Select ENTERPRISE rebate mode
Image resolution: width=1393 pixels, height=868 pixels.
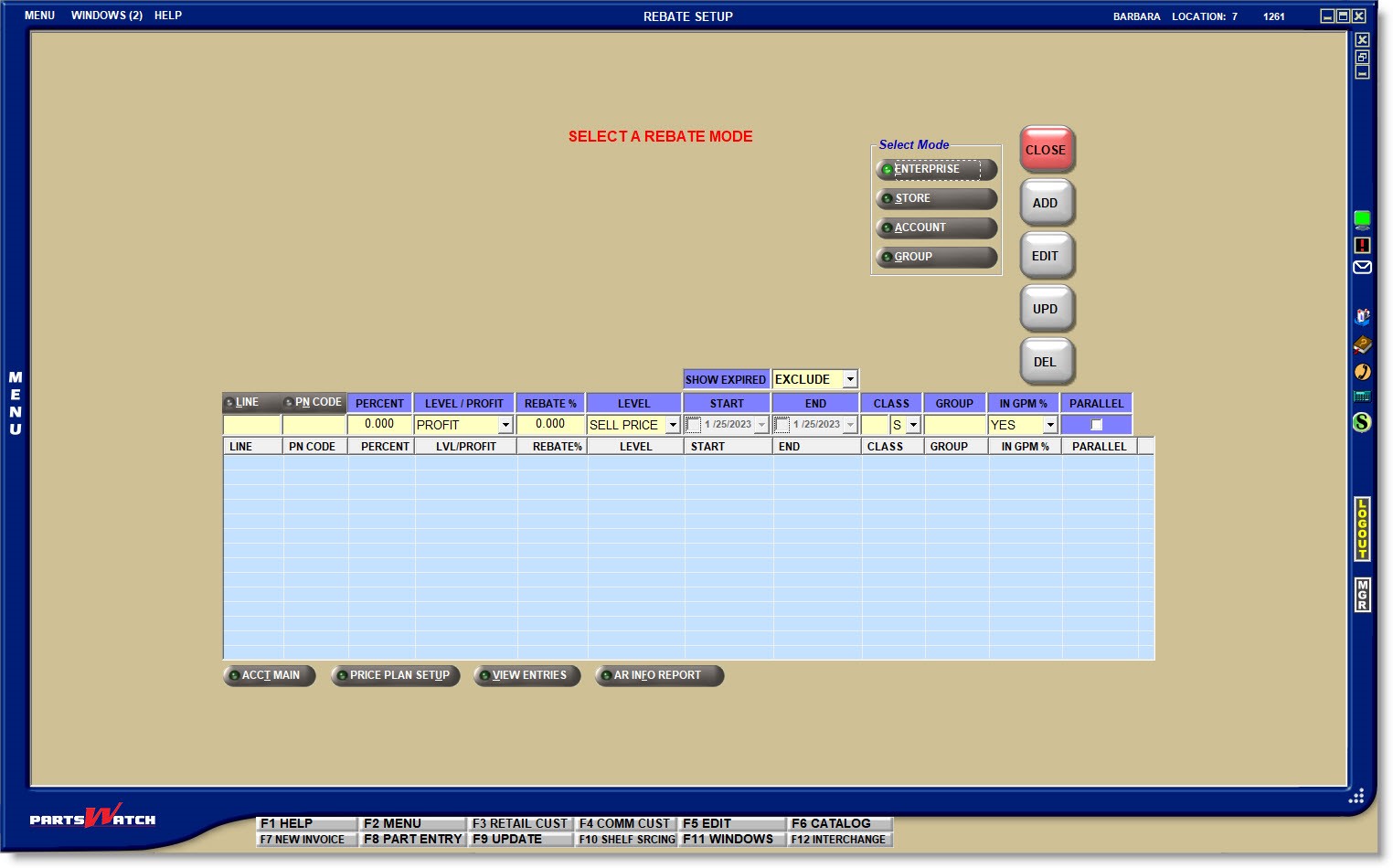(x=935, y=170)
